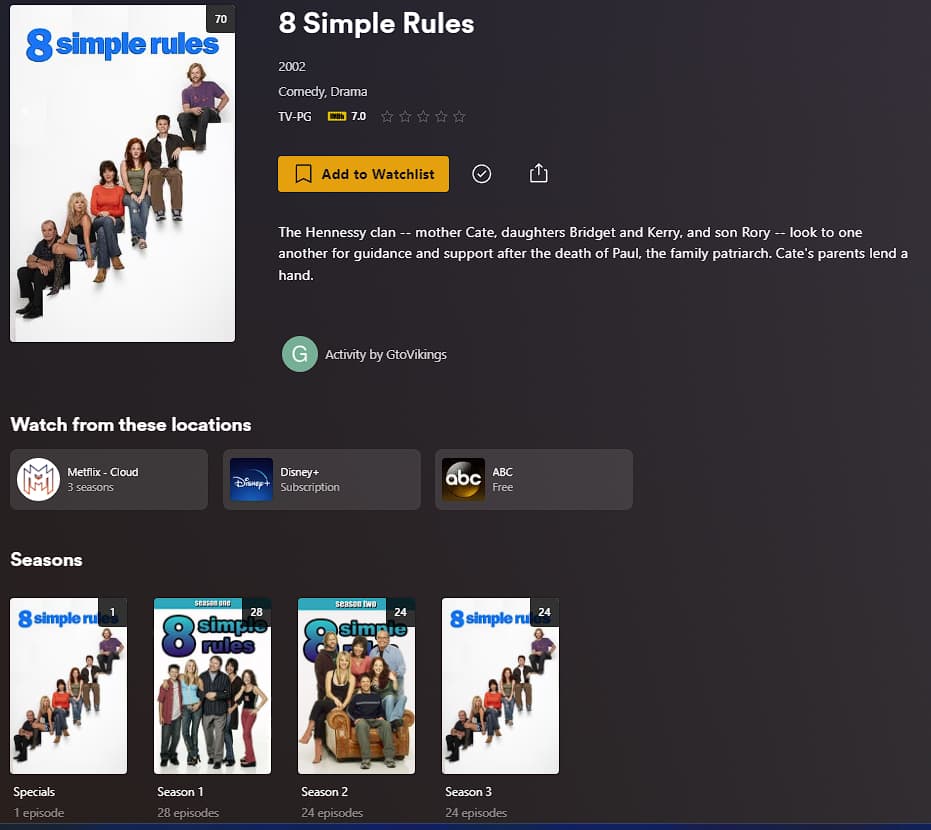Click the Season 3 title link

pyautogui.click(x=468, y=791)
